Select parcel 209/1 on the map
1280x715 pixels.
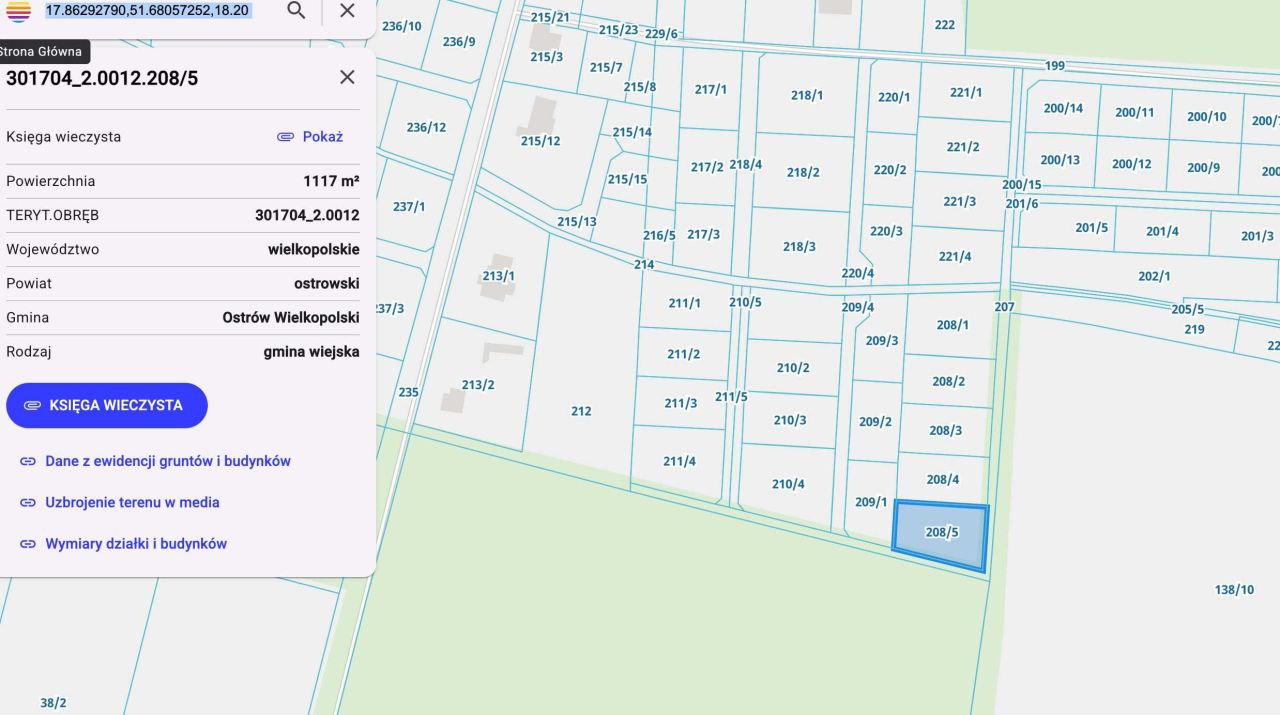(871, 502)
